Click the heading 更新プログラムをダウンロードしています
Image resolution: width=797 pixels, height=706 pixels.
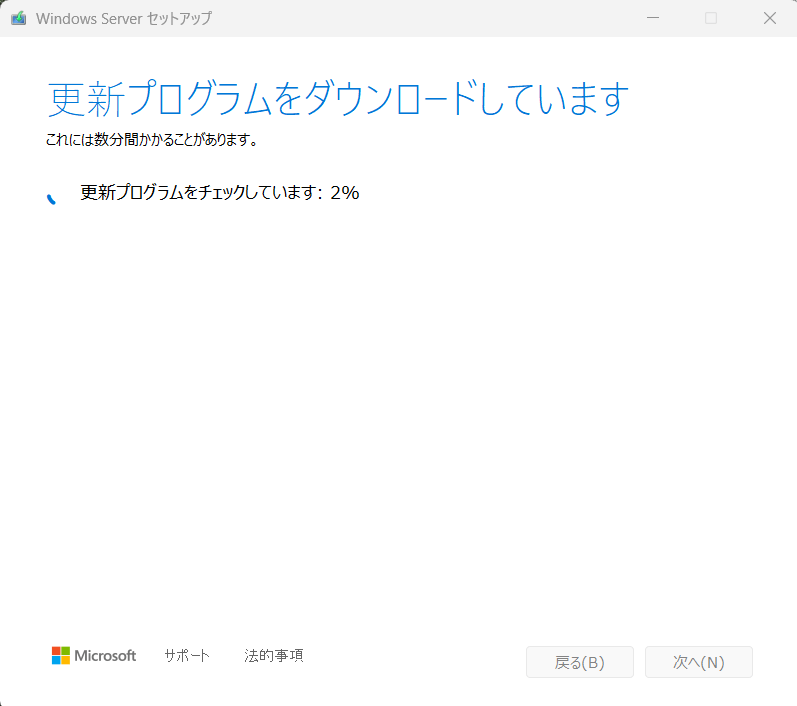pyautogui.click(x=338, y=98)
